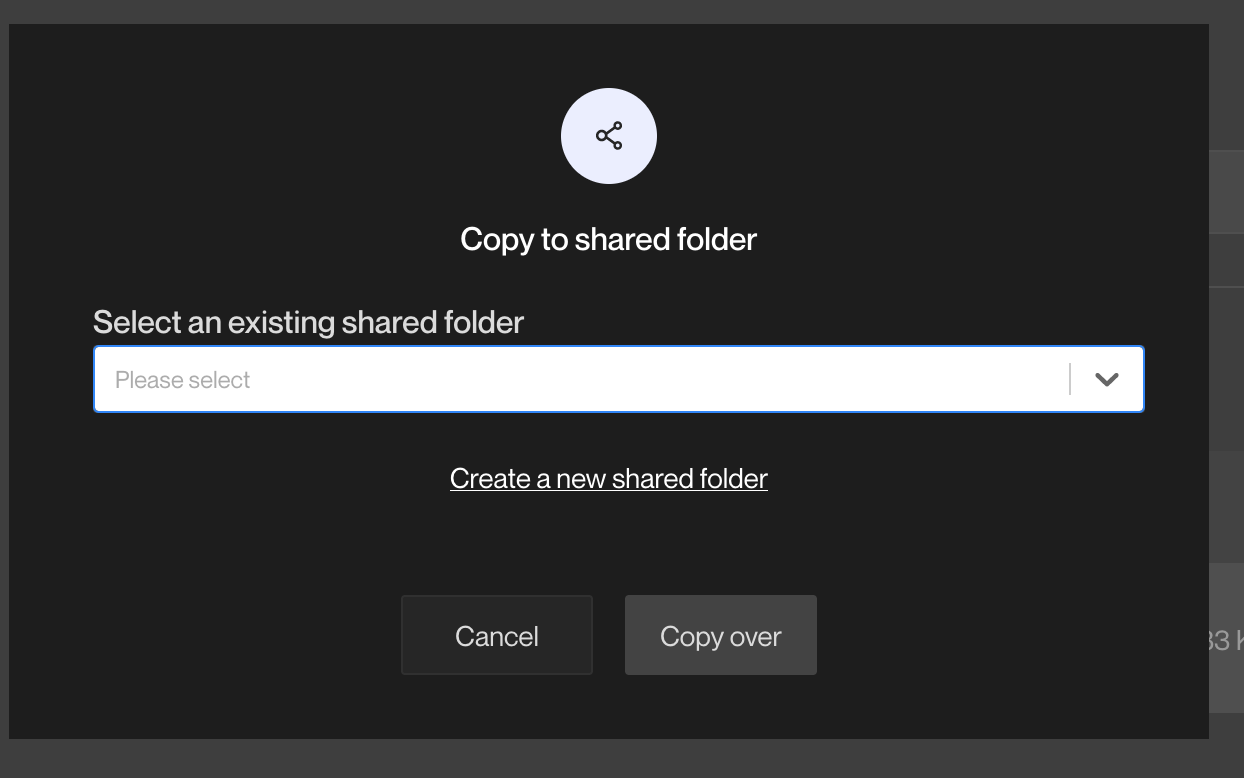Image resolution: width=1244 pixels, height=778 pixels.
Task: Click the divider before the dropdown arrow
Action: pyautogui.click(x=1071, y=379)
